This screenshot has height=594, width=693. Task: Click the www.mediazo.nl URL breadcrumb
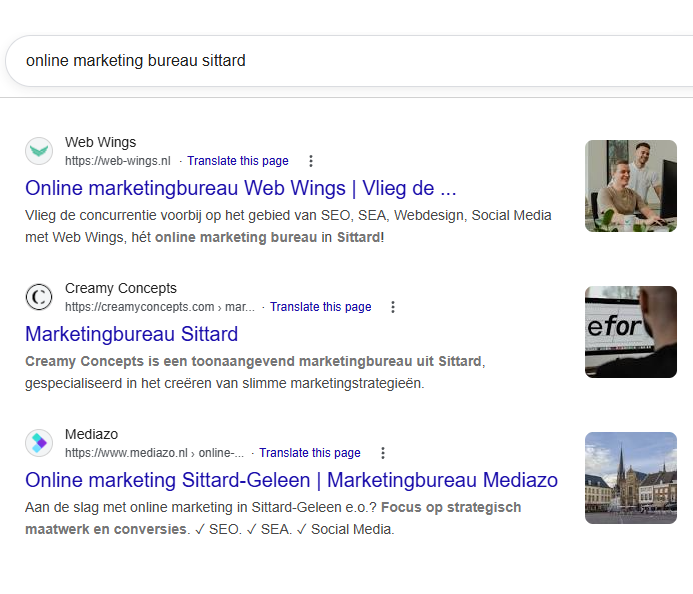click(153, 453)
